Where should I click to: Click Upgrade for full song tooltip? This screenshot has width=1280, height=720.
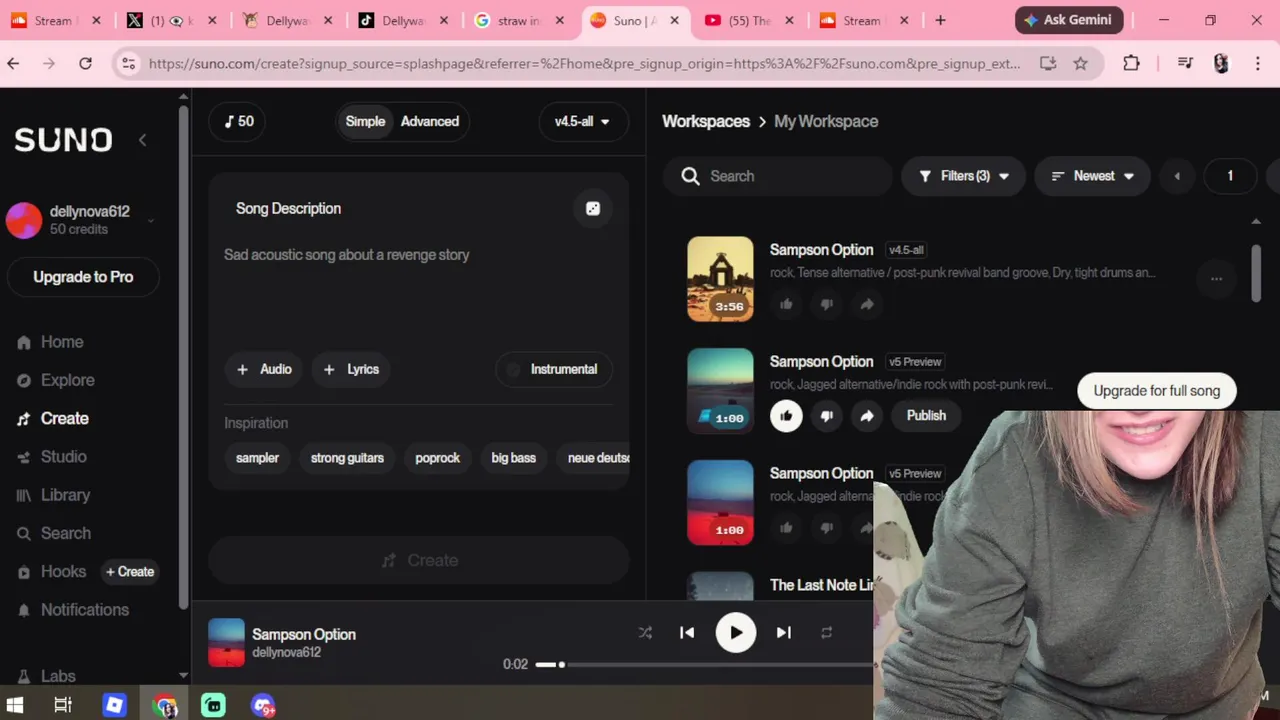coord(1157,391)
